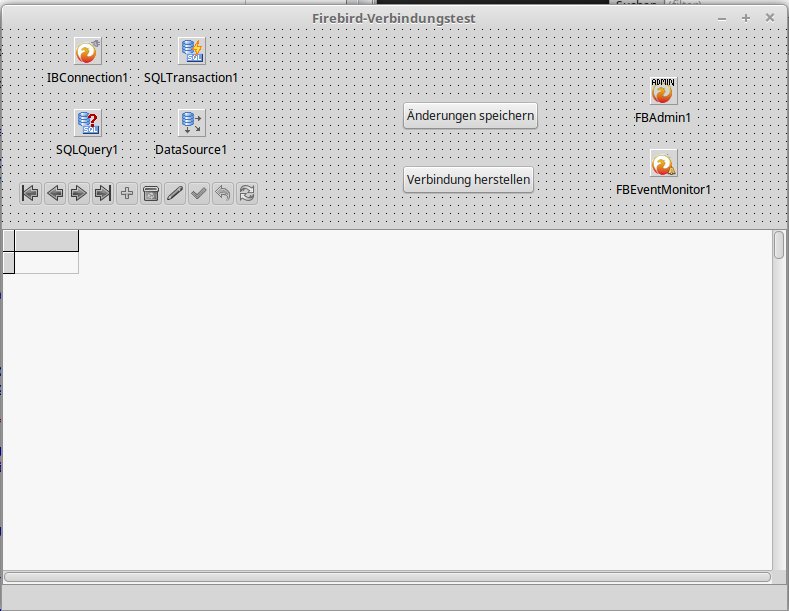This screenshot has width=789, height=611.
Task: Click the SQLQuery1 component icon
Action: coord(88,123)
